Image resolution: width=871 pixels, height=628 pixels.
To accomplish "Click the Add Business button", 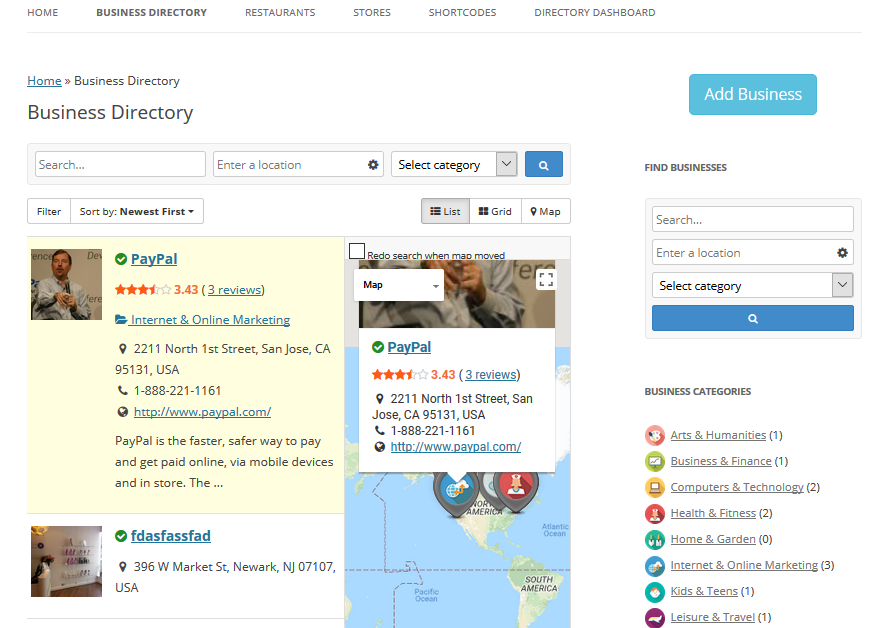I will tap(752, 94).
